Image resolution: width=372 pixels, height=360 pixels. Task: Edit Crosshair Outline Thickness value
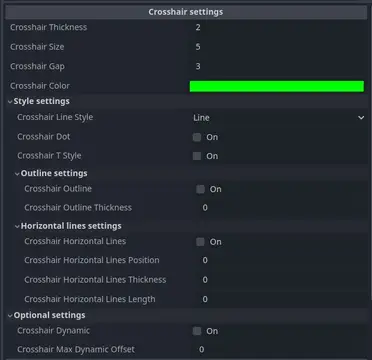(282, 208)
